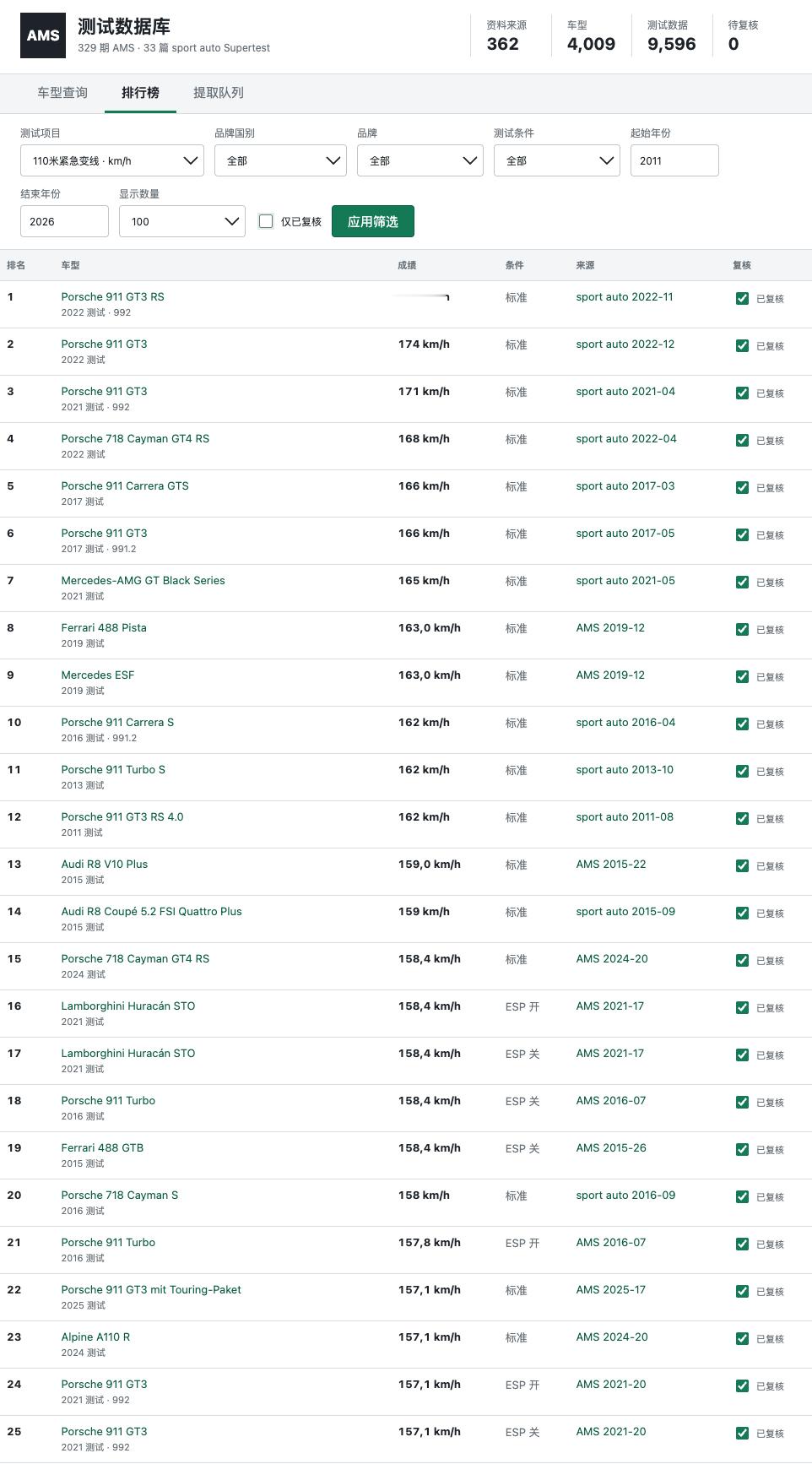
Task: Click the AMS logo icon
Action: (43, 35)
